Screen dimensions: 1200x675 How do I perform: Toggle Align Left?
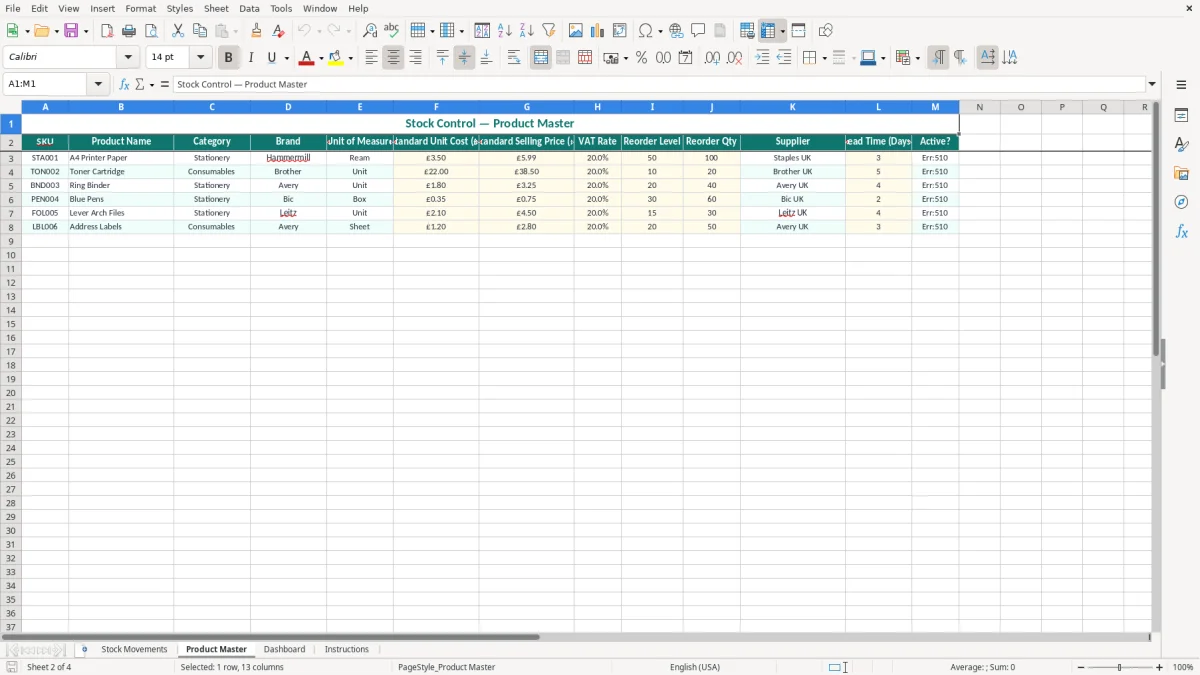point(371,58)
